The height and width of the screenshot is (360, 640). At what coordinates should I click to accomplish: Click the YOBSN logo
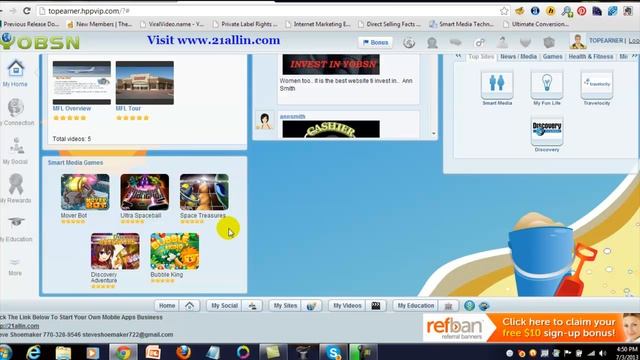[x=40, y=42]
